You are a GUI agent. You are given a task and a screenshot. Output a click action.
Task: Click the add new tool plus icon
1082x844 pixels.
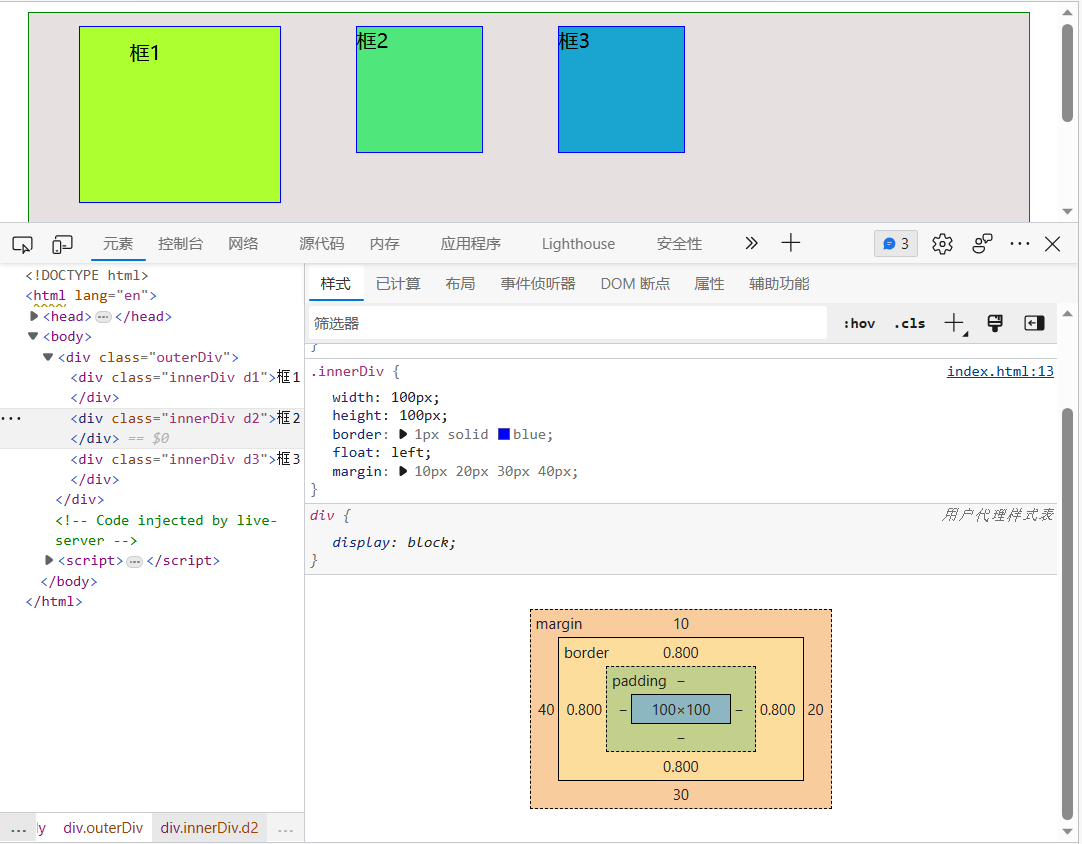coord(791,243)
